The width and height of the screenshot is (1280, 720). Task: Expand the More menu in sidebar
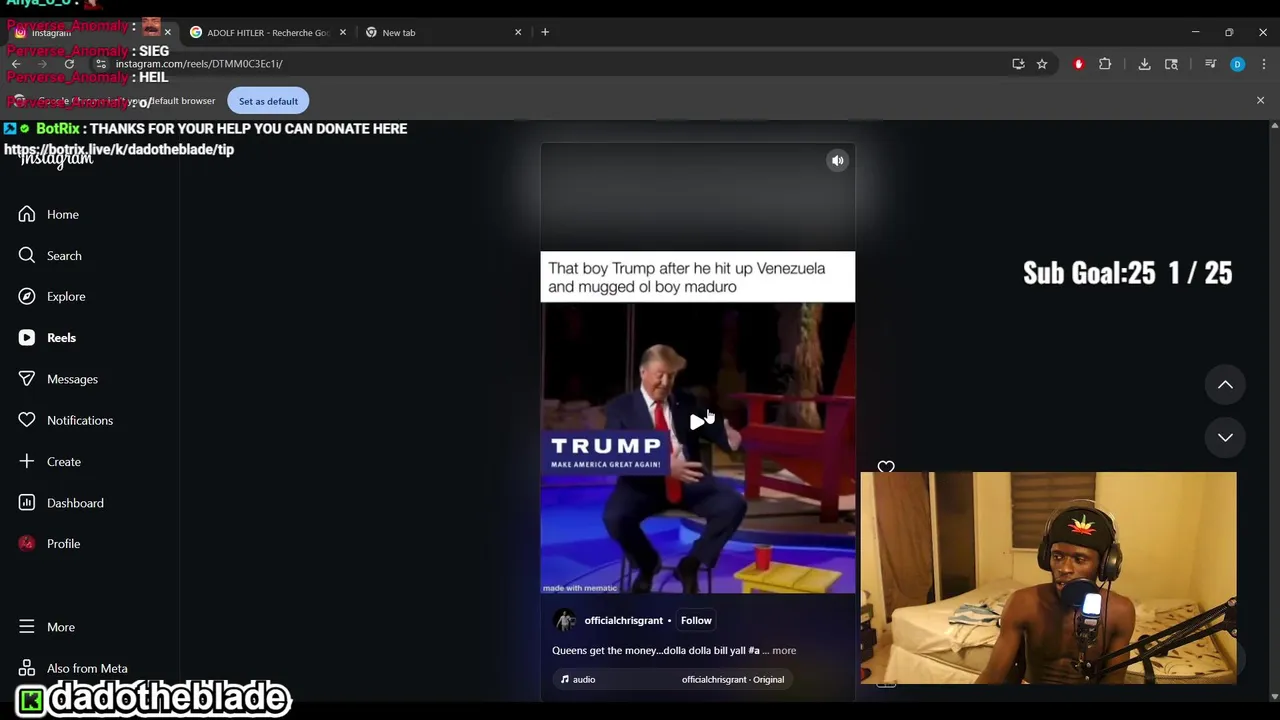[x=46, y=627]
